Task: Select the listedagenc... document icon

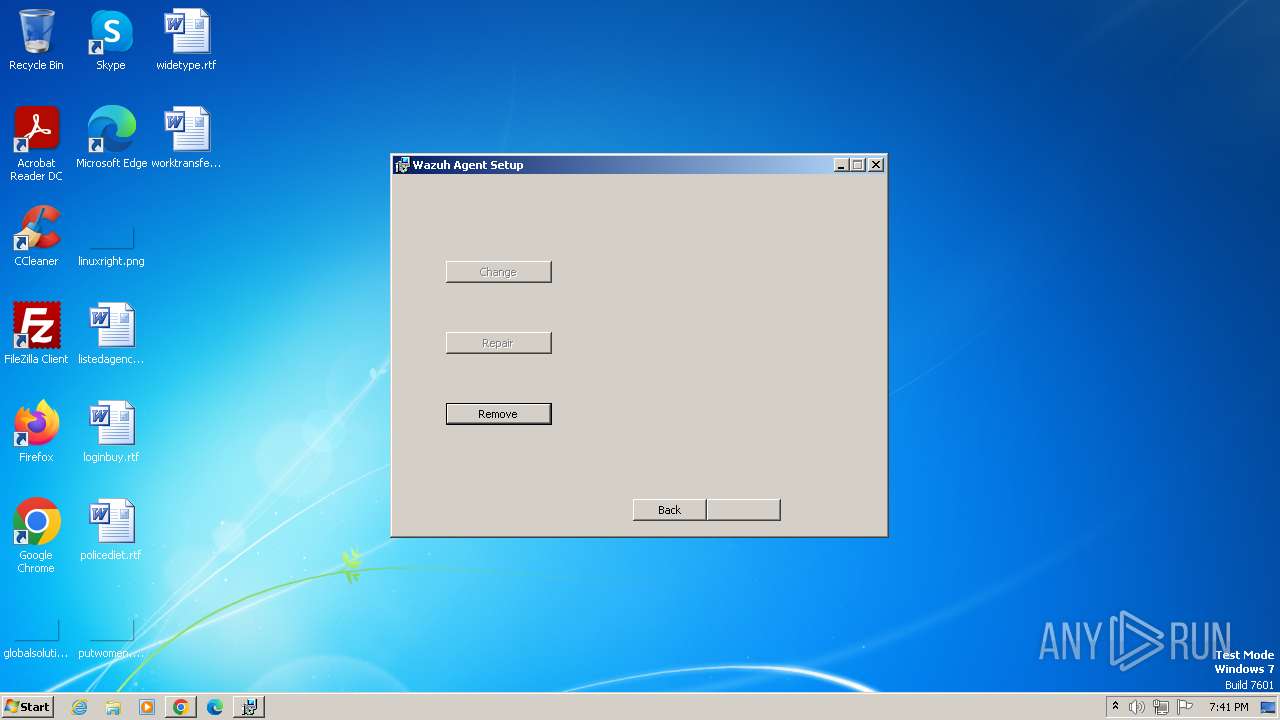Action: pos(111,334)
